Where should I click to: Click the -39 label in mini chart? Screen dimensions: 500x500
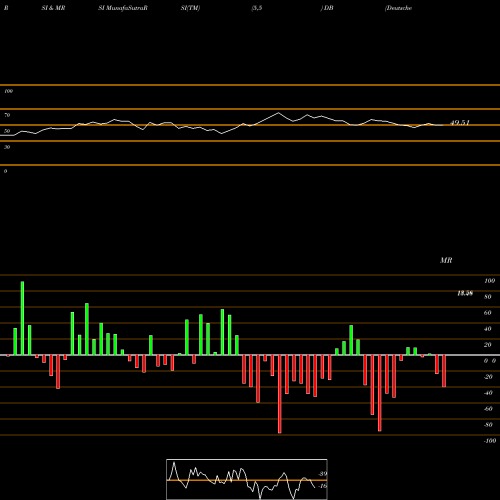coord(322,474)
